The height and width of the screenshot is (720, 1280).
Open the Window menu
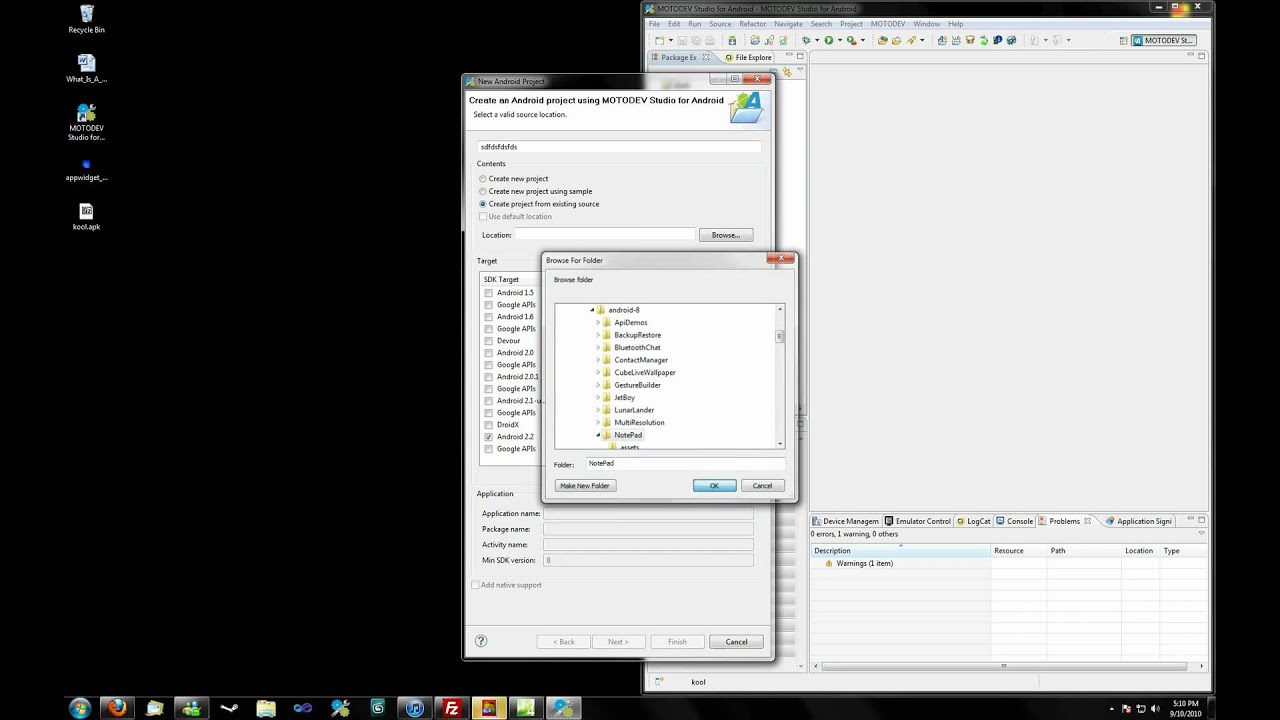coord(927,23)
